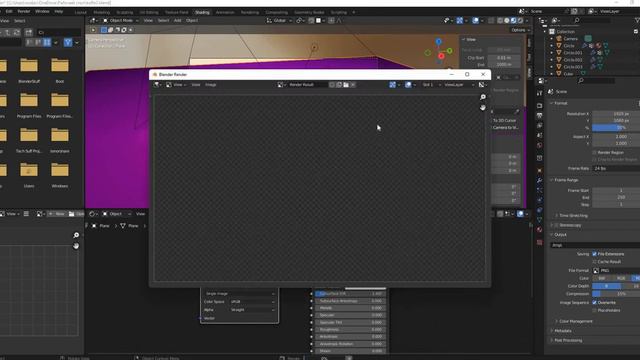The image size is (640, 360).
Task: Open the viewport Add menu
Action: click(x=178, y=20)
